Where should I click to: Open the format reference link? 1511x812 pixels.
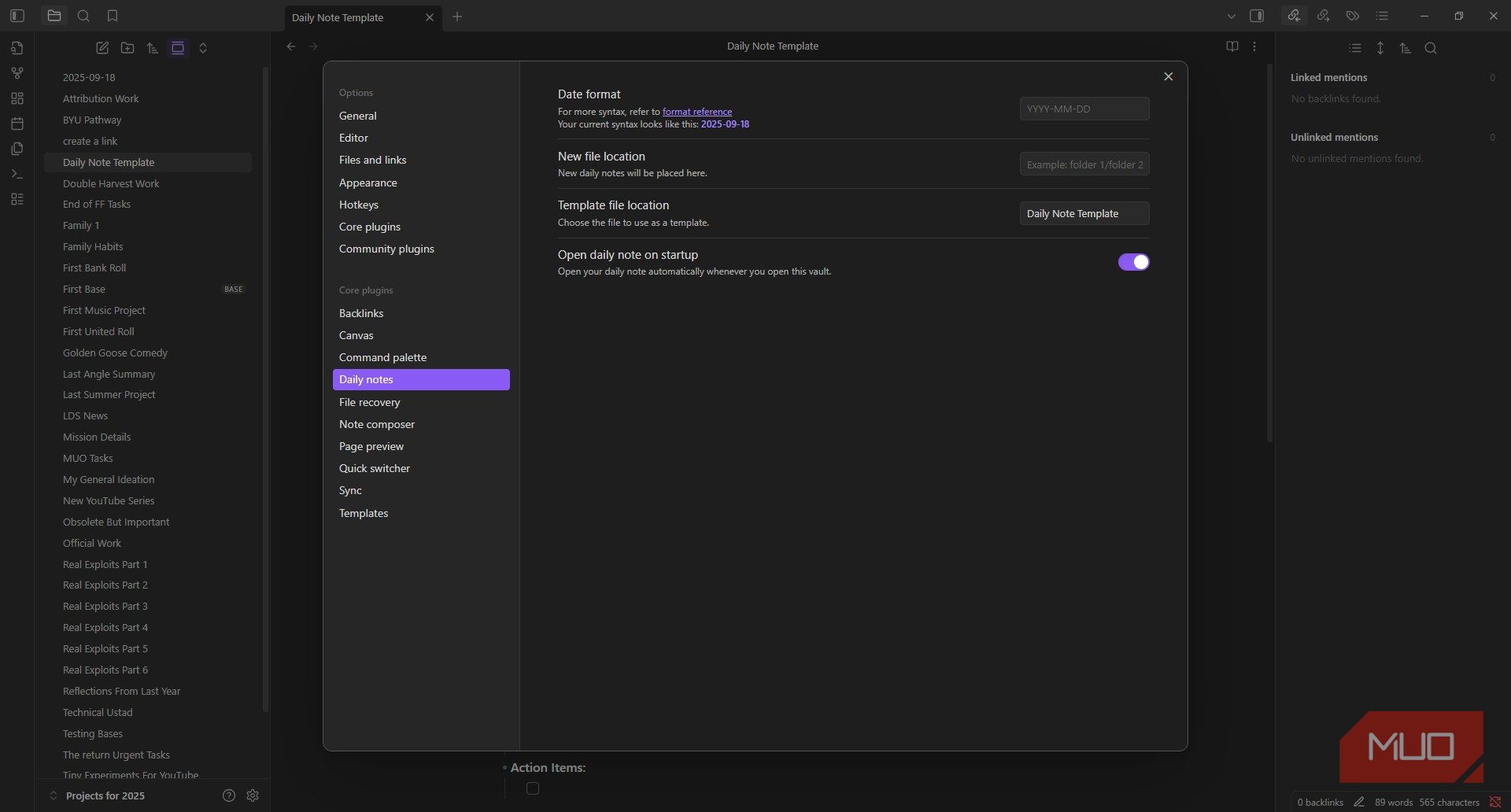[697, 112]
